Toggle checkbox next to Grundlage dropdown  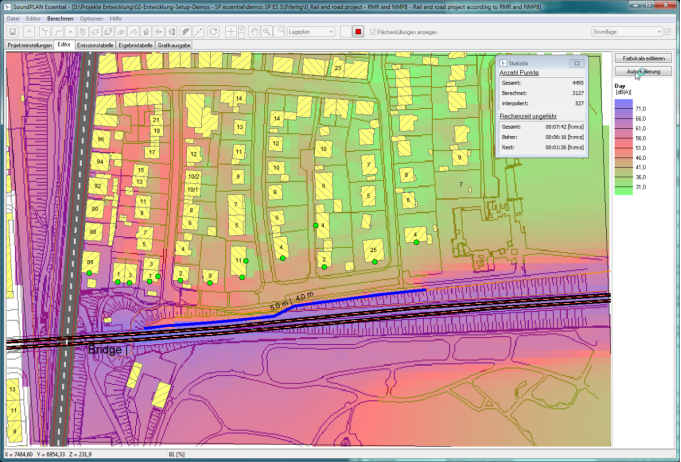(x=666, y=32)
